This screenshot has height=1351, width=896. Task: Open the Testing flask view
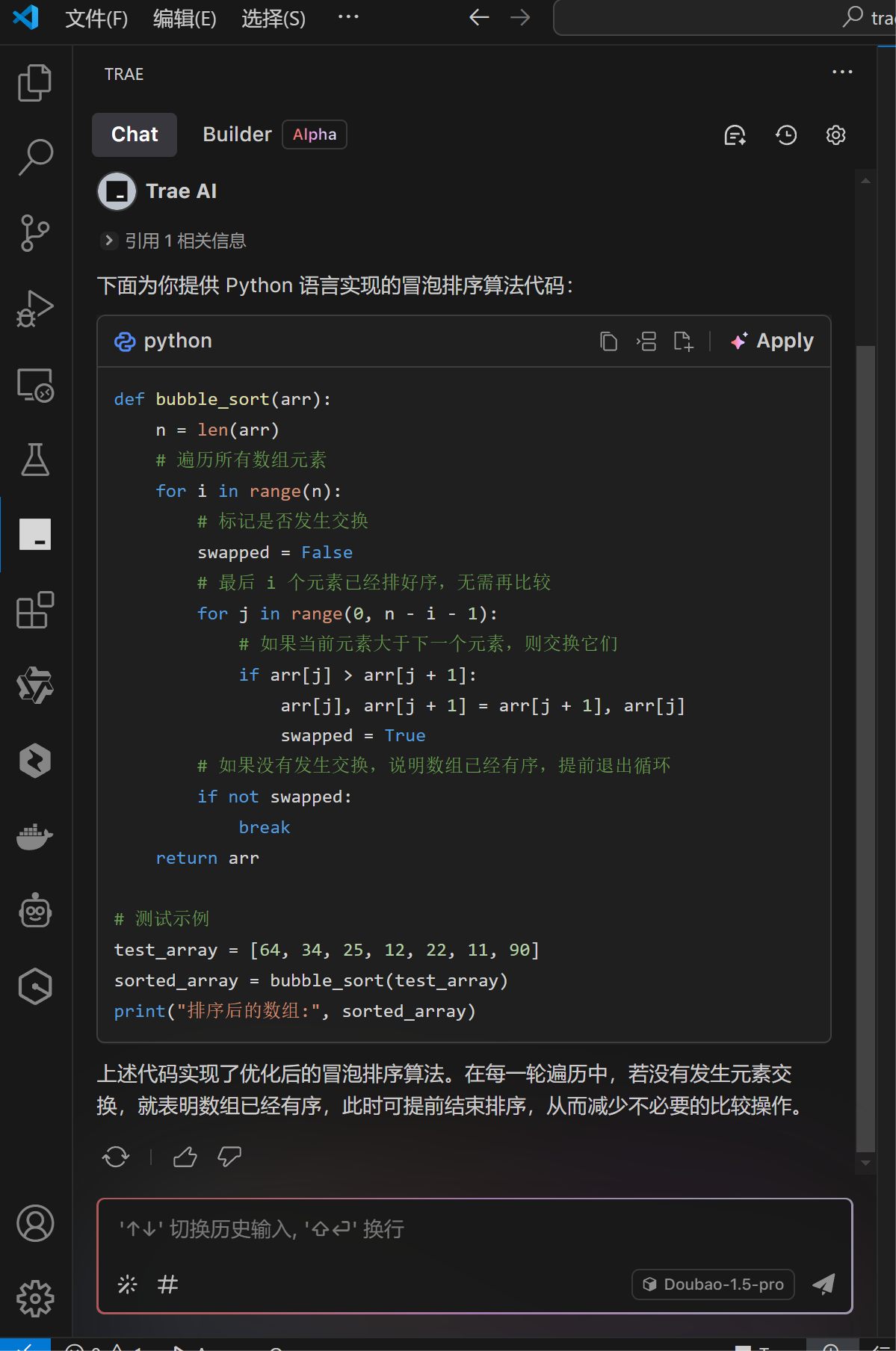click(x=35, y=460)
